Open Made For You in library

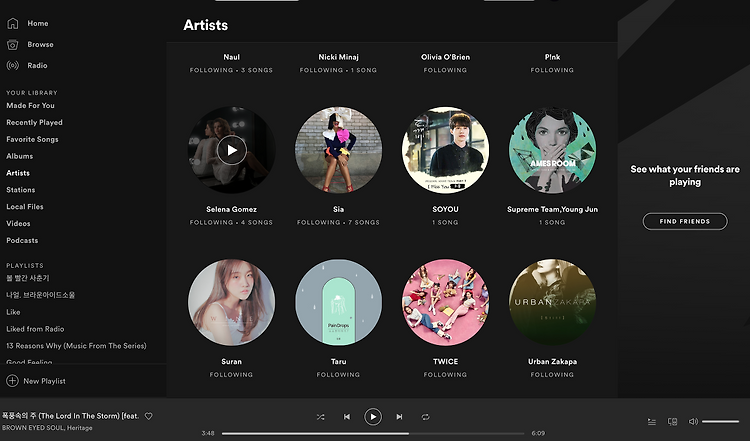pyautogui.click(x=30, y=106)
